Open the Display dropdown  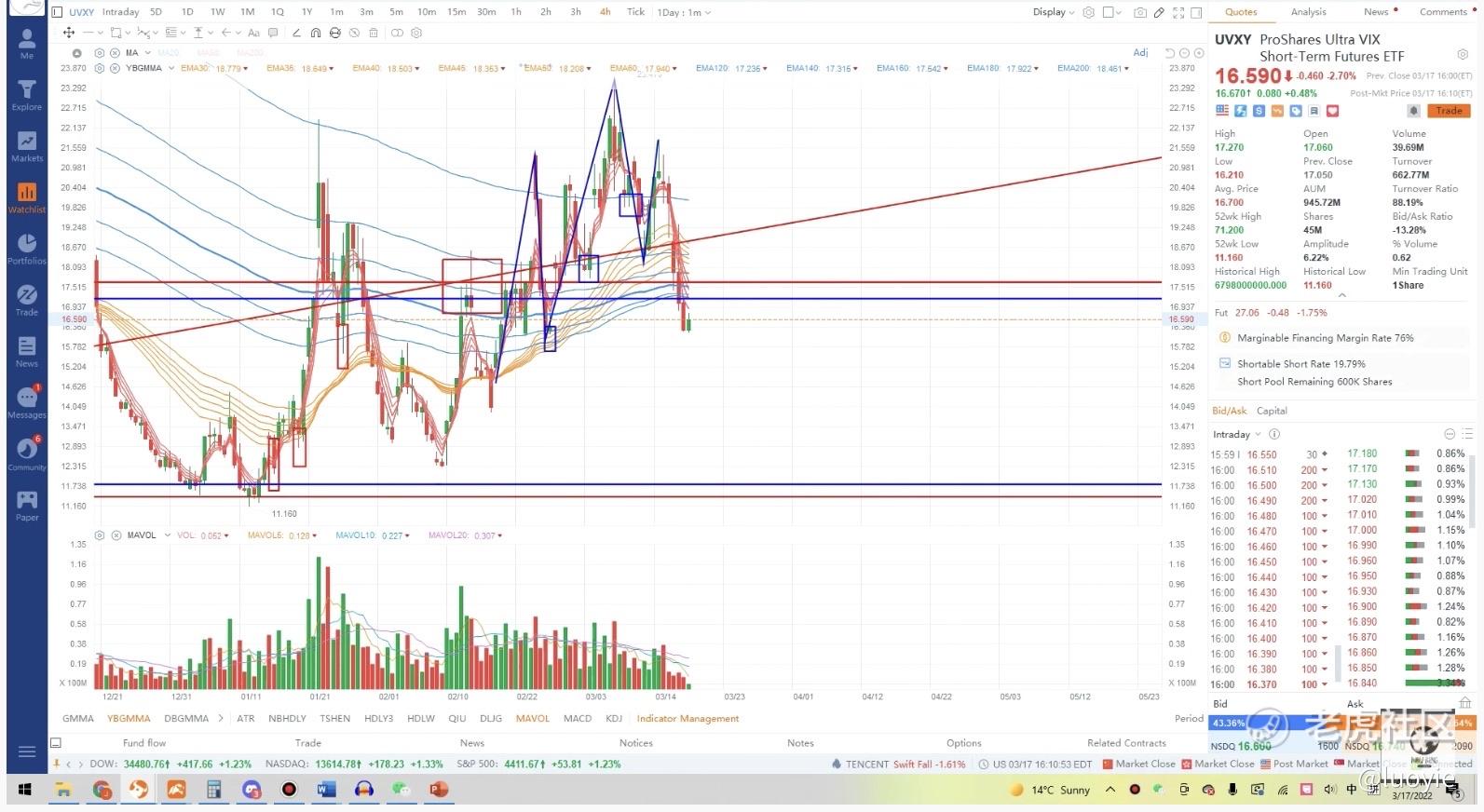(x=1054, y=12)
